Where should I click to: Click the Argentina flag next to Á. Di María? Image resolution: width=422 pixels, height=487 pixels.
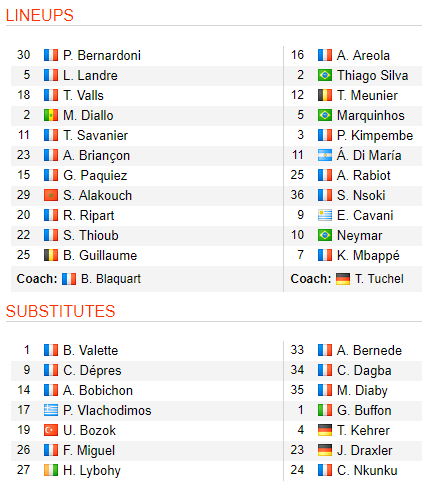click(x=325, y=155)
